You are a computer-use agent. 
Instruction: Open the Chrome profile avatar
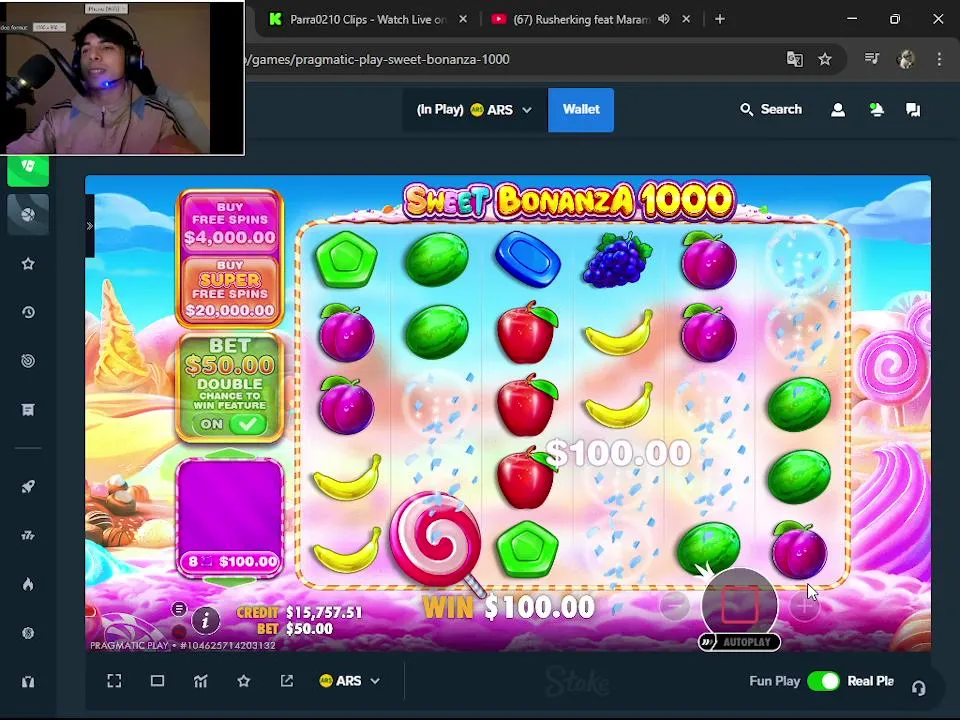click(906, 59)
